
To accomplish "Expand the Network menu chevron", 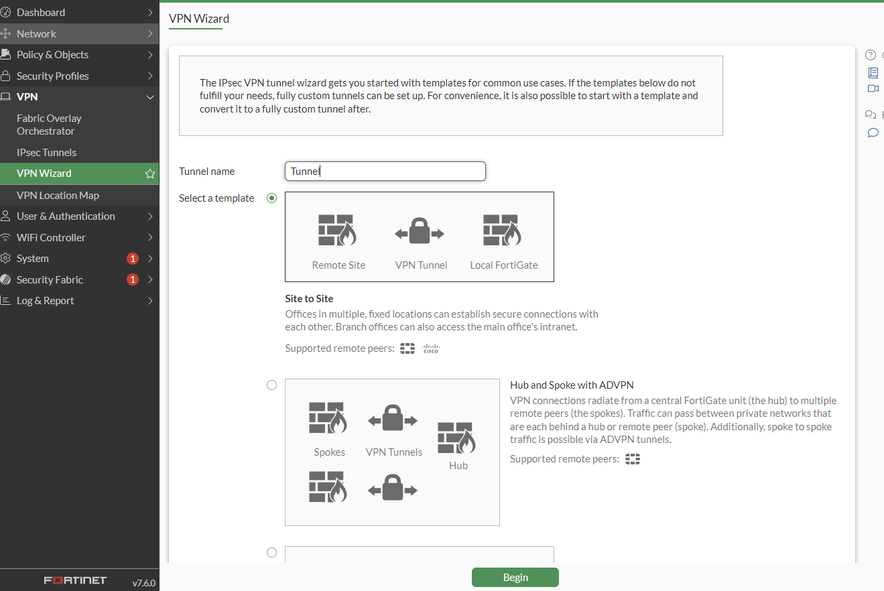I will (150, 33).
